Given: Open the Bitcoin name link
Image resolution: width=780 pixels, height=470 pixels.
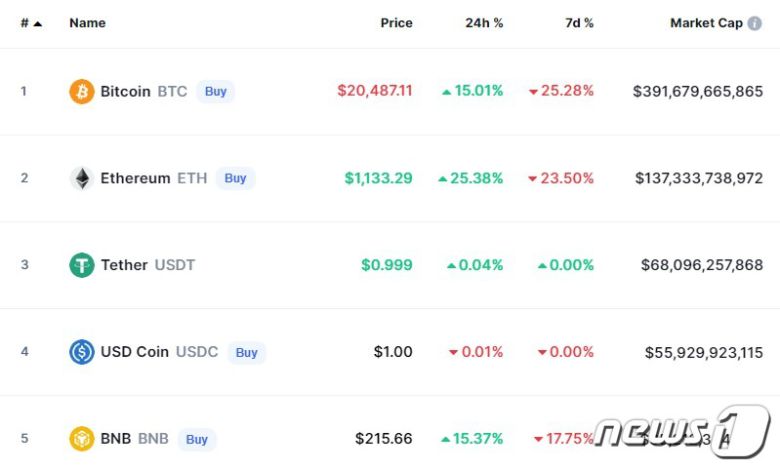Looking at the screenshot, I should click(x=125, y=92).
